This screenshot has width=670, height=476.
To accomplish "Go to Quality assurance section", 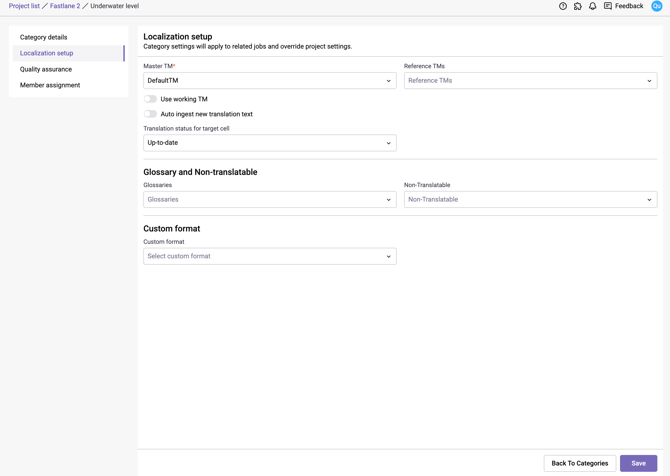I will [x=46, y=69].
